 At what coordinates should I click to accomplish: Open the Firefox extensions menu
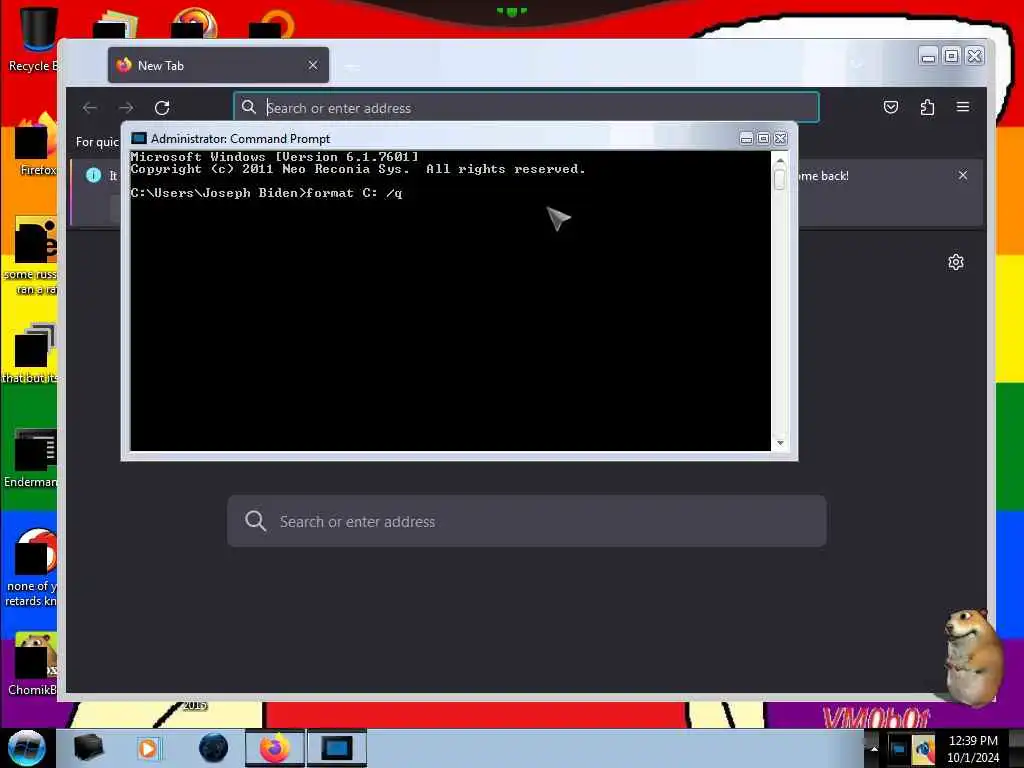coord(927,107)
